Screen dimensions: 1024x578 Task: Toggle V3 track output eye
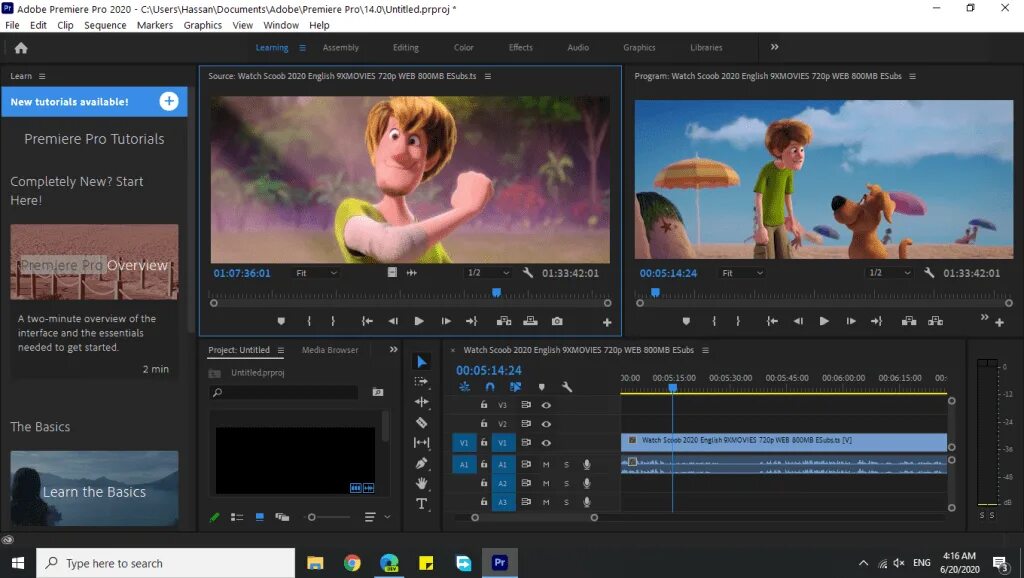pyautogui.click(x=546, y=405)
